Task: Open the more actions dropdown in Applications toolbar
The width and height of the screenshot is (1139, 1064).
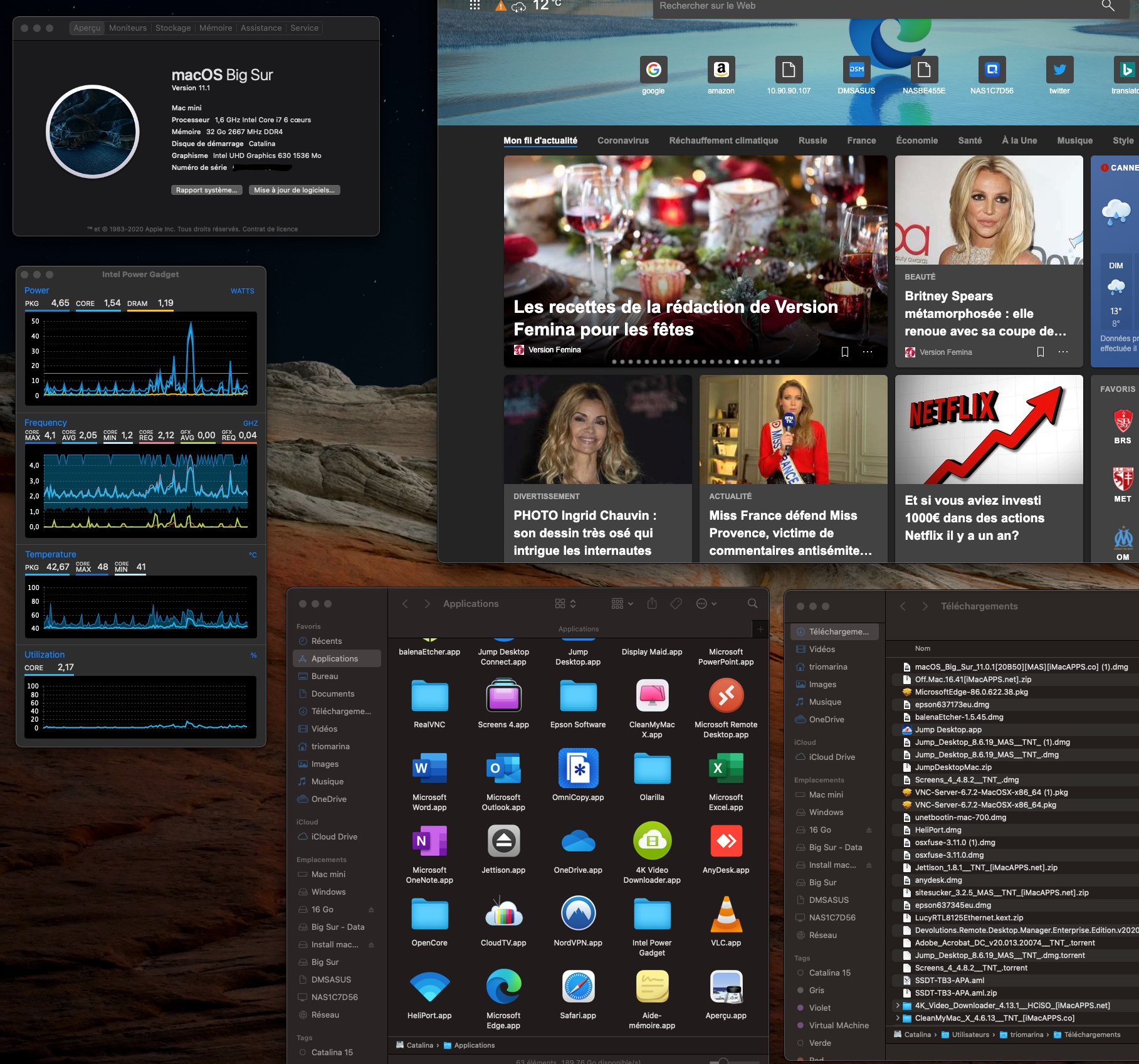Action: [706, 603]
